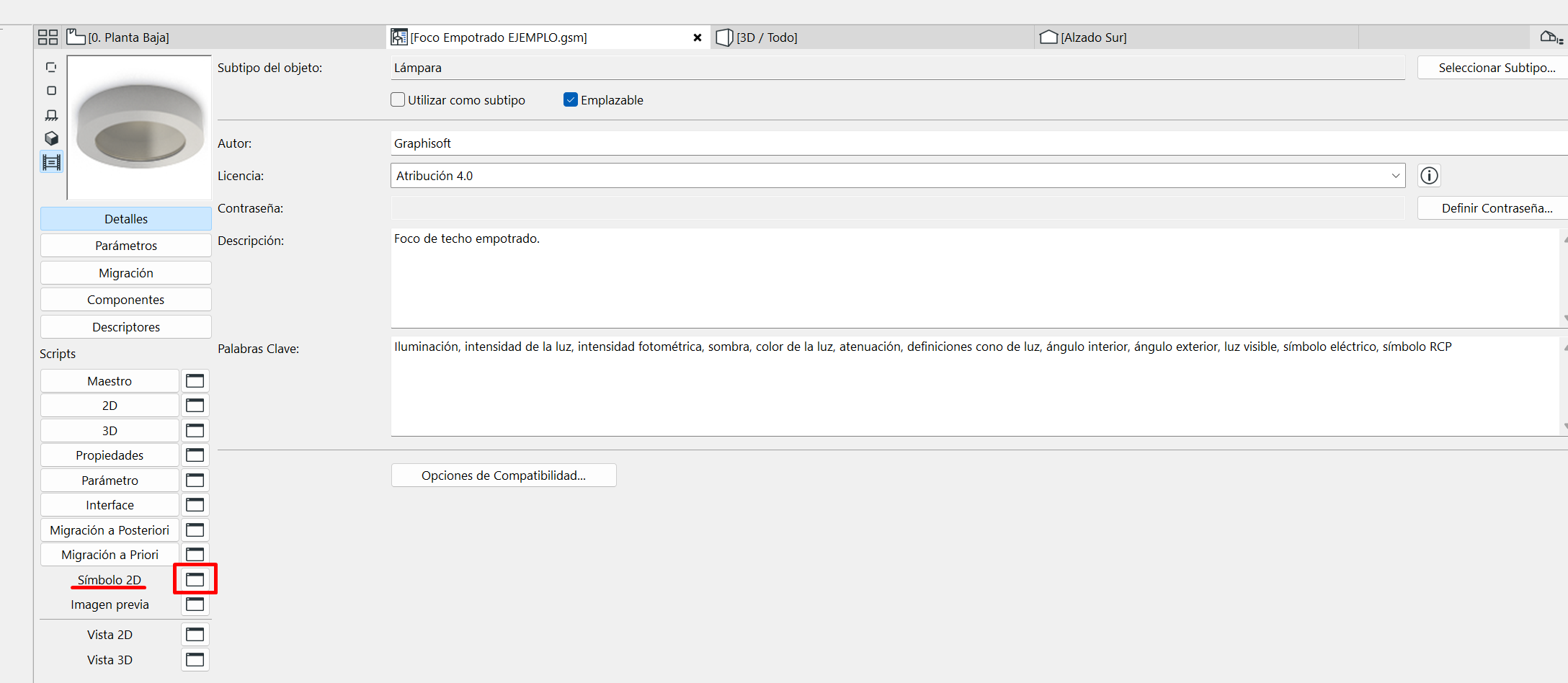Click the license information icon
Screen dimensions: 1568x683
click(x=1429, y=176)
